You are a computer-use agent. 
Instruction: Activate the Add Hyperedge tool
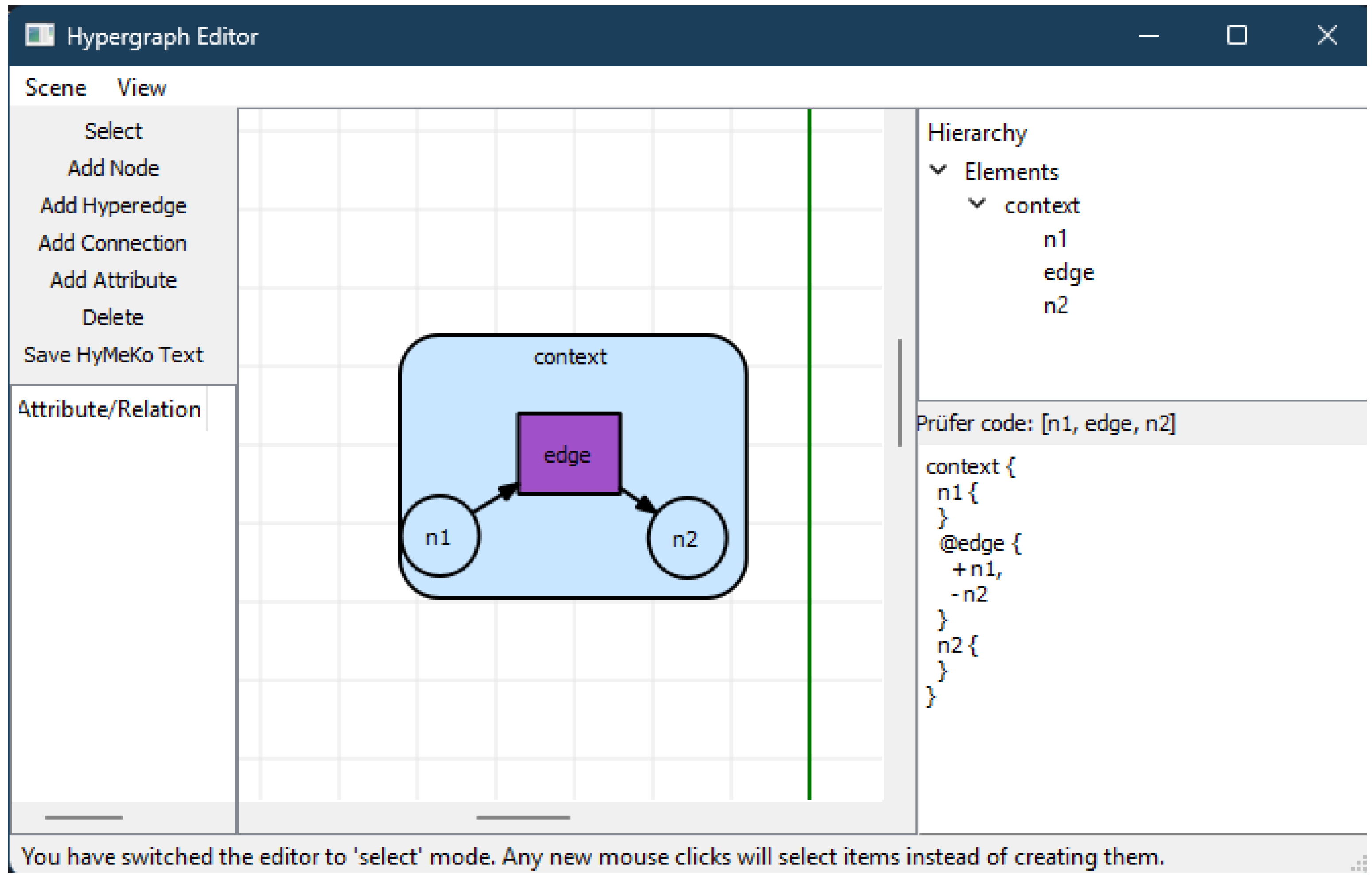pos(113,205)
